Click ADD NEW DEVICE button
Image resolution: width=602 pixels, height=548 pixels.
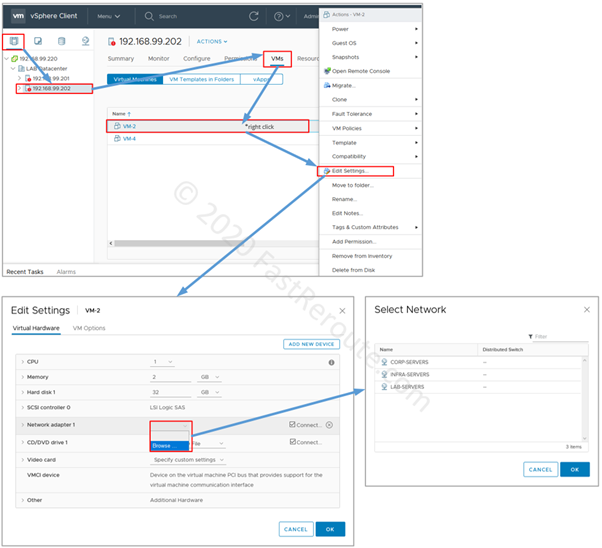pos(311,344)
